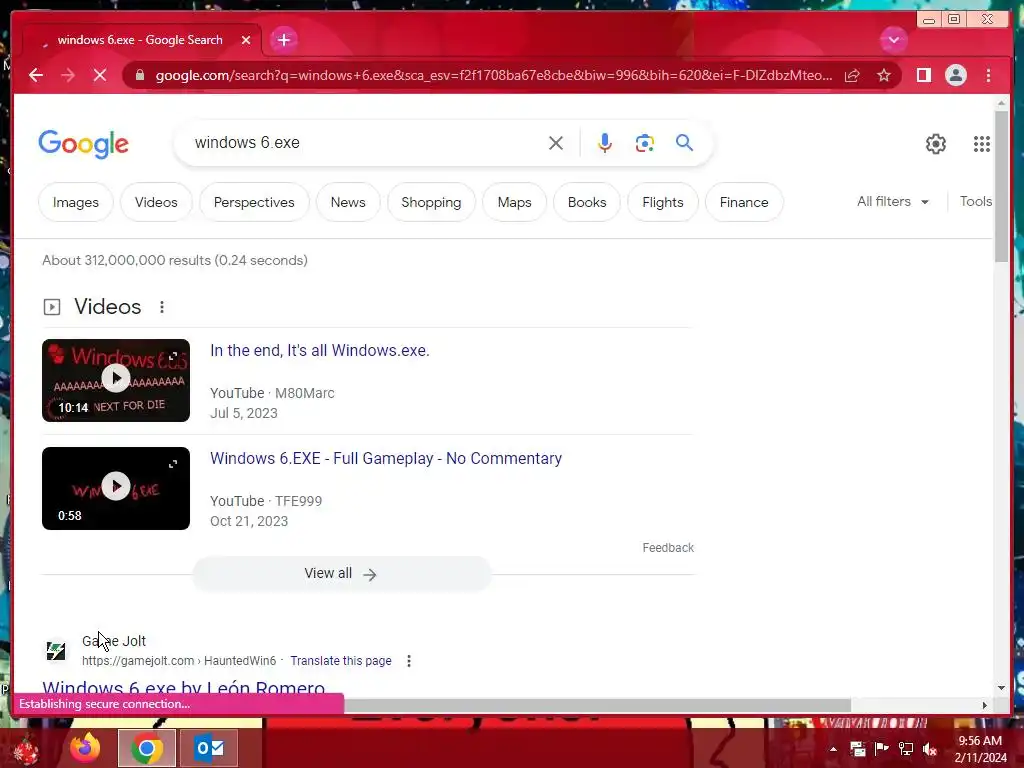Click in the windows 6.exe search field
The image size is (1024, 768).
[x=366, y=142]
